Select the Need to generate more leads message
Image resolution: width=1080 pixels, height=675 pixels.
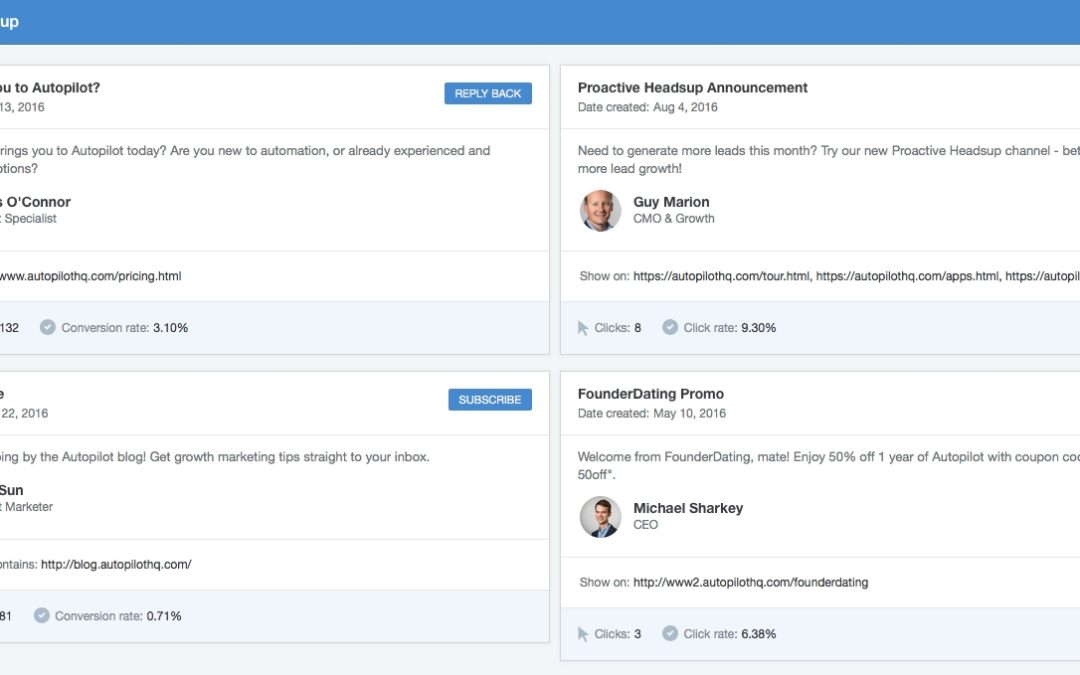pyautogui.click(x=828, y=160)
